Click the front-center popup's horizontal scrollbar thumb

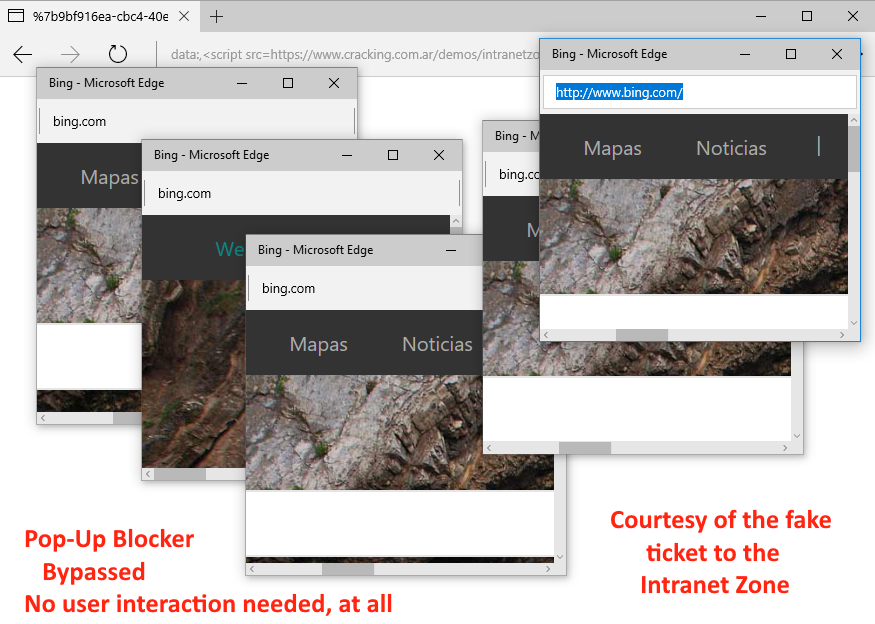347,569
